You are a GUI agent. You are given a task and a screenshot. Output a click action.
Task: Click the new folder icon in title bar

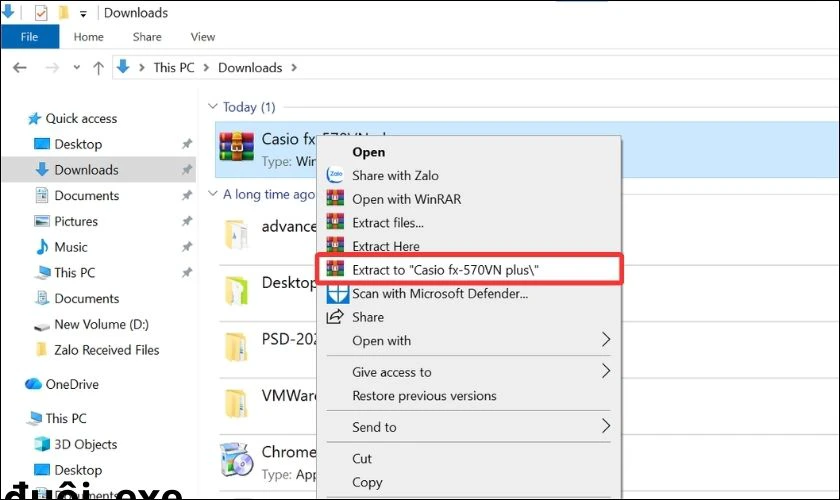coord(64,12)
